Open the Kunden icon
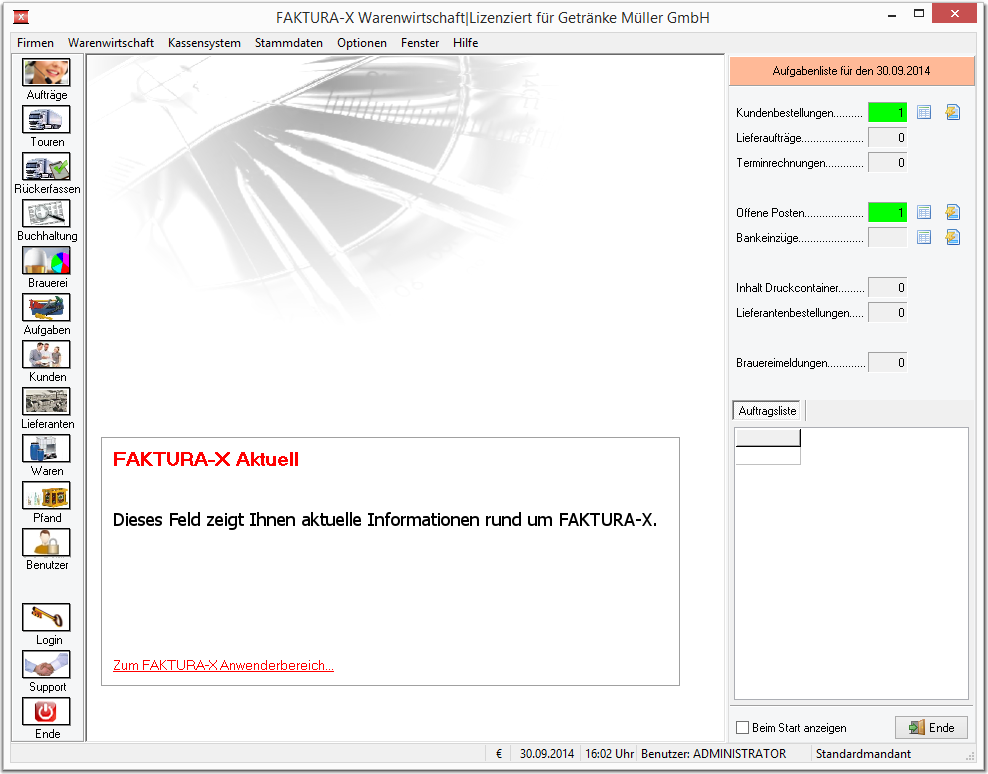The height and width of the screenshot is (774, 988). [x=46, y=354]
